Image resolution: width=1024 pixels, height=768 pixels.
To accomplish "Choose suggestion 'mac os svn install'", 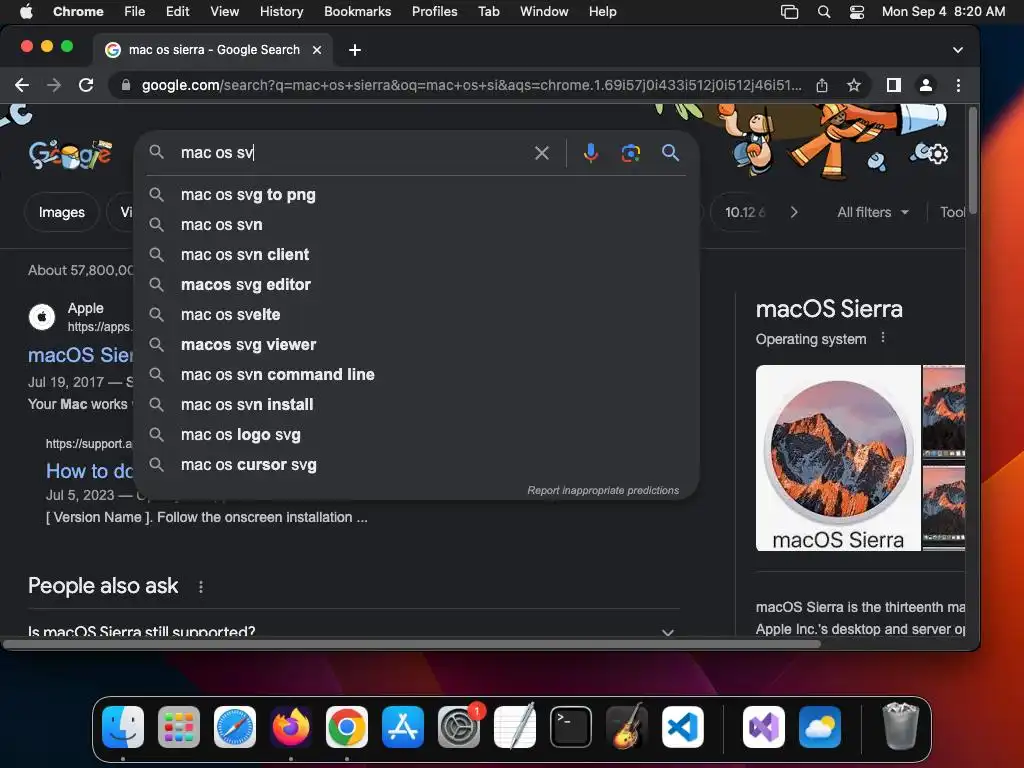I will pyautogui.click(x=416, y=405).
